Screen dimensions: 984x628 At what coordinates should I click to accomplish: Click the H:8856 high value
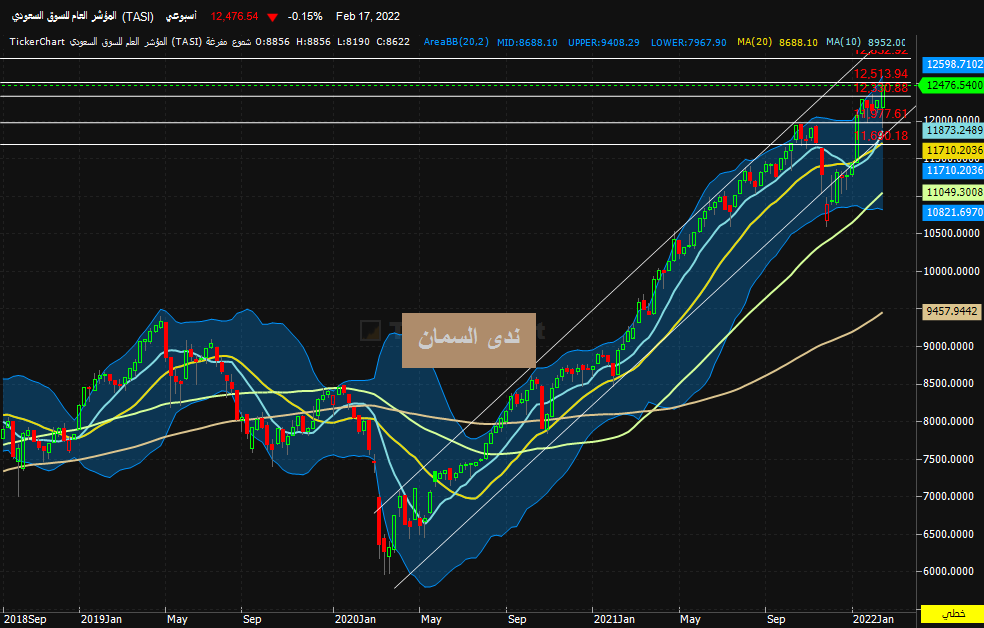tap(313, 42)
